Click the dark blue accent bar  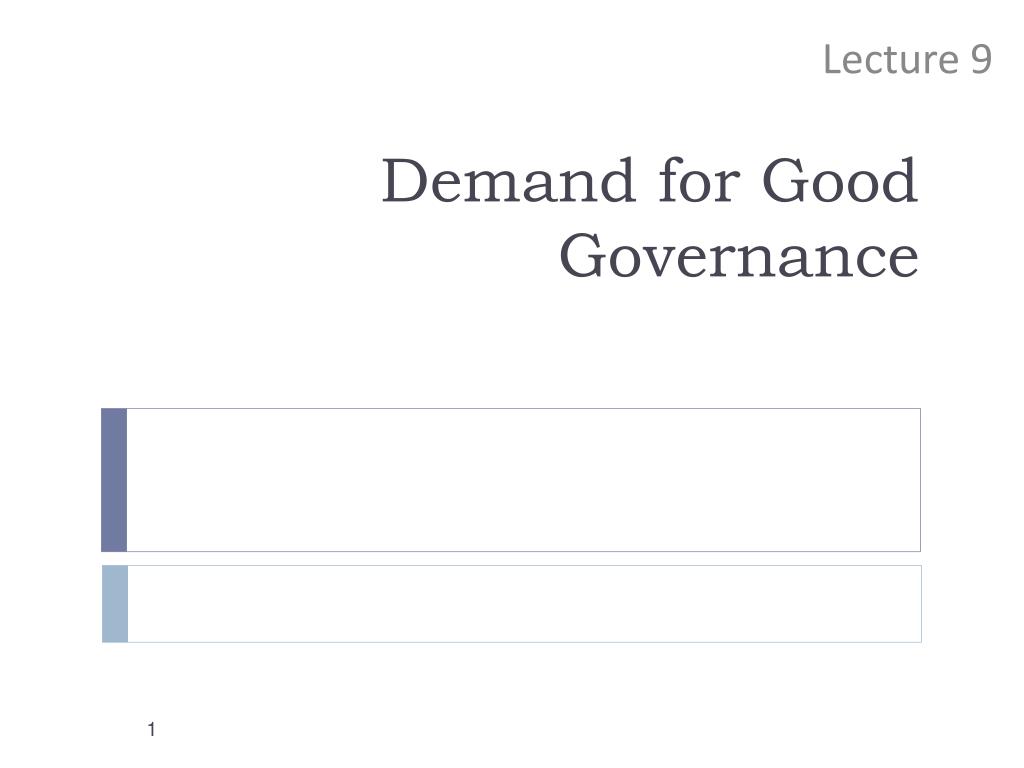pyautogui.click(x=114, y=480)
